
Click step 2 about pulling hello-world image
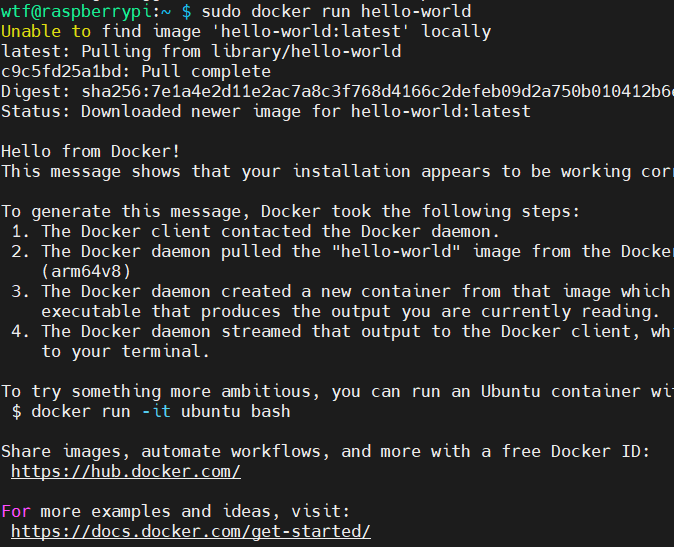point(343,251)
